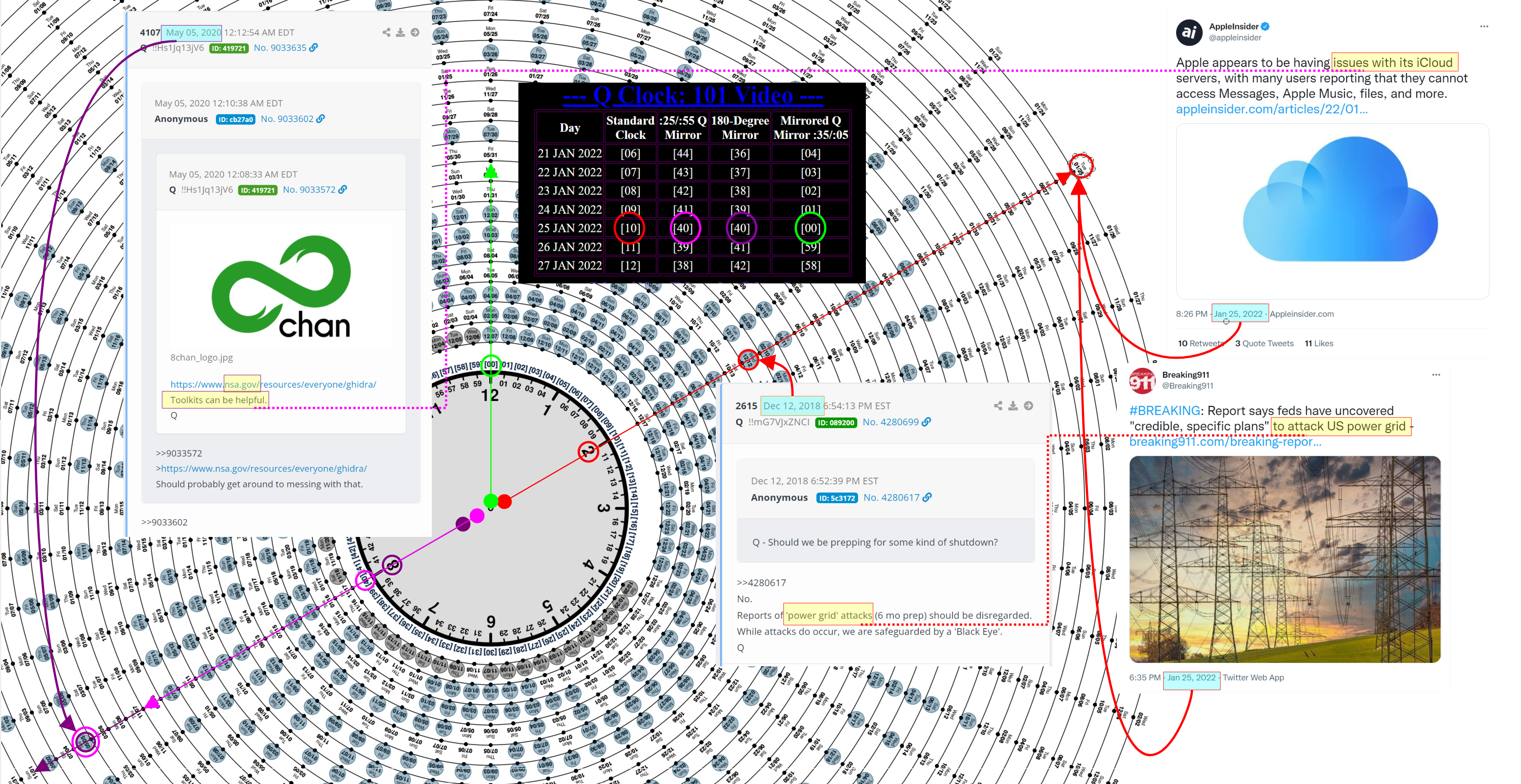Click the May 05, 2020 date on post 4107
The width and height of the screenshot is (1521, 784).
click(193, 32)
